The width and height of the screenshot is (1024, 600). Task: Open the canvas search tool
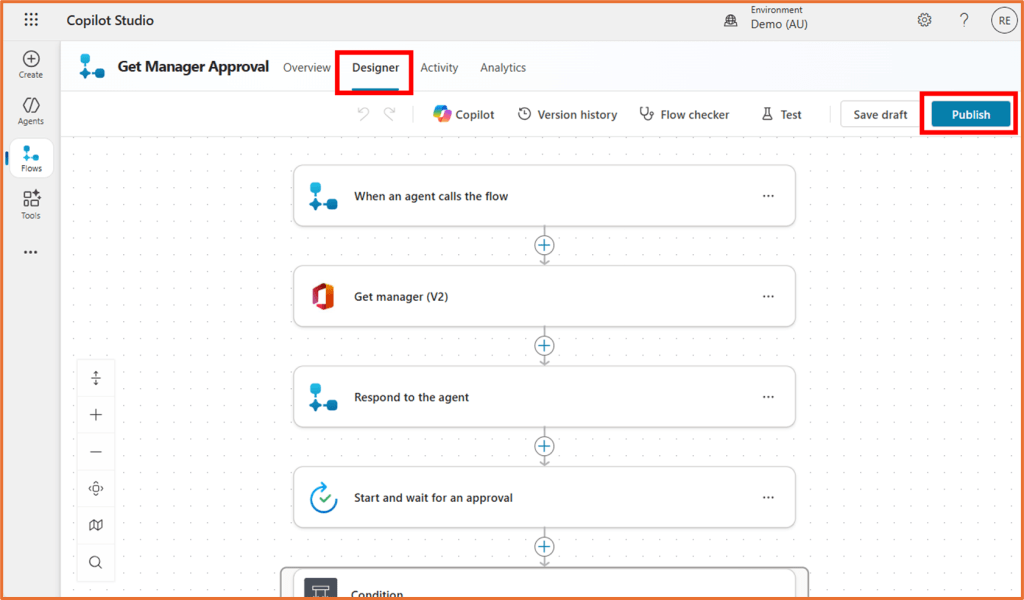(x=95, y=561)
